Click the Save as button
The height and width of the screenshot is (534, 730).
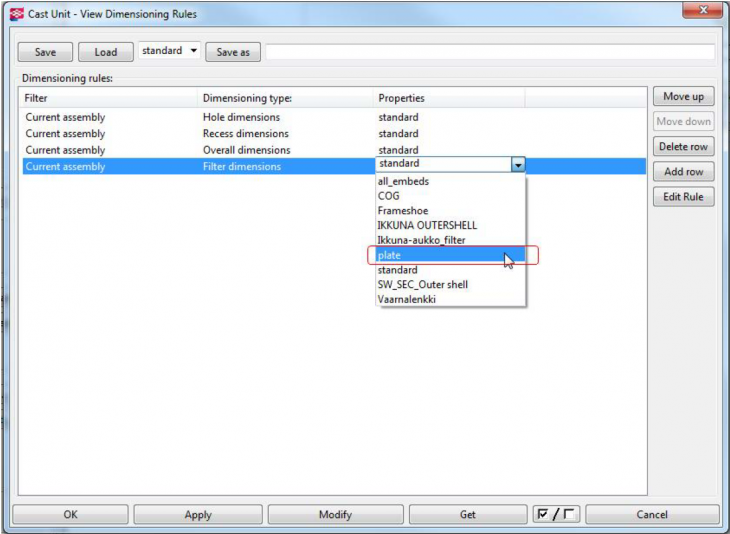[233, 52]
